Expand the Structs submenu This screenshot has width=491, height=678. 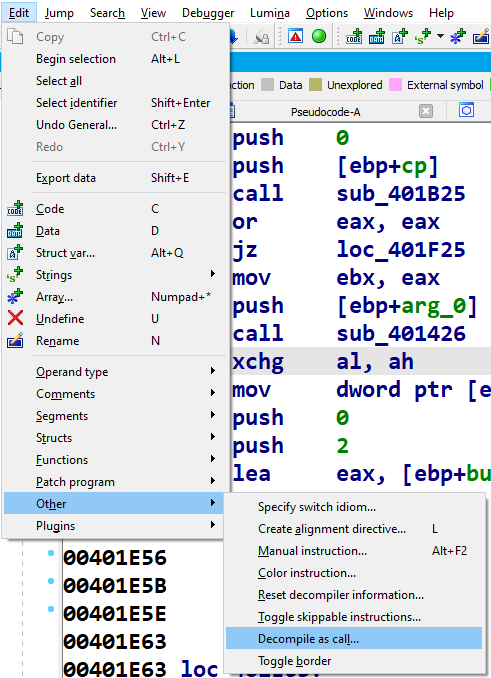[212, 437]
